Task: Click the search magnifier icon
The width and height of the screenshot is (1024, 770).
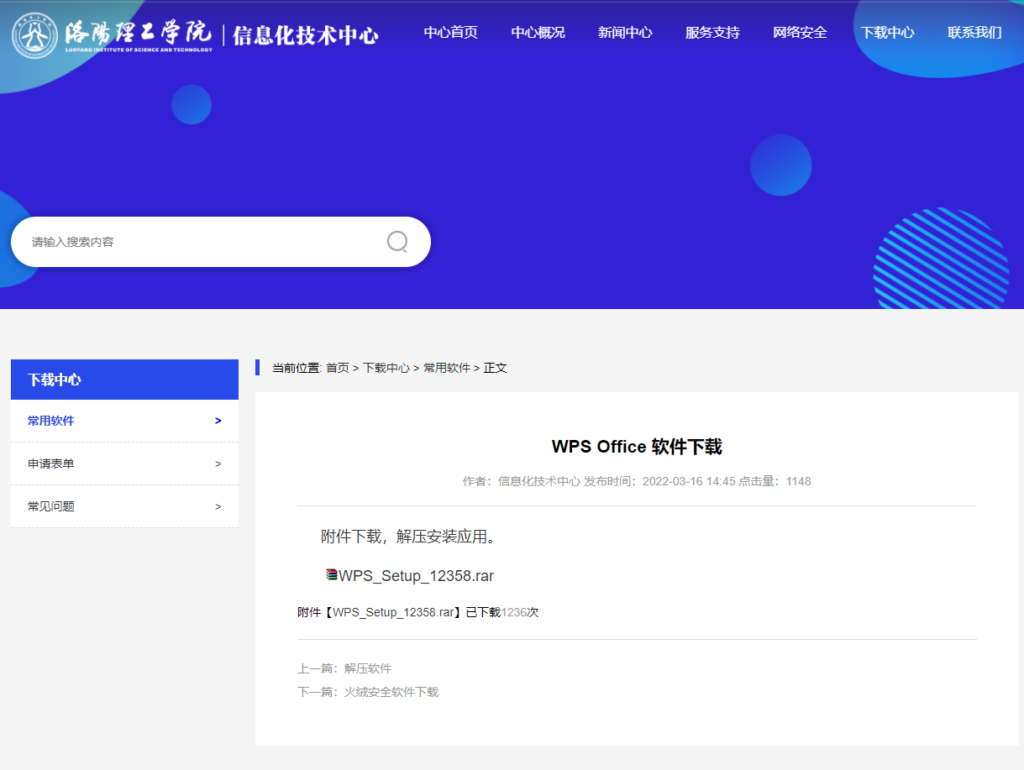Action: tap(397, 242)
